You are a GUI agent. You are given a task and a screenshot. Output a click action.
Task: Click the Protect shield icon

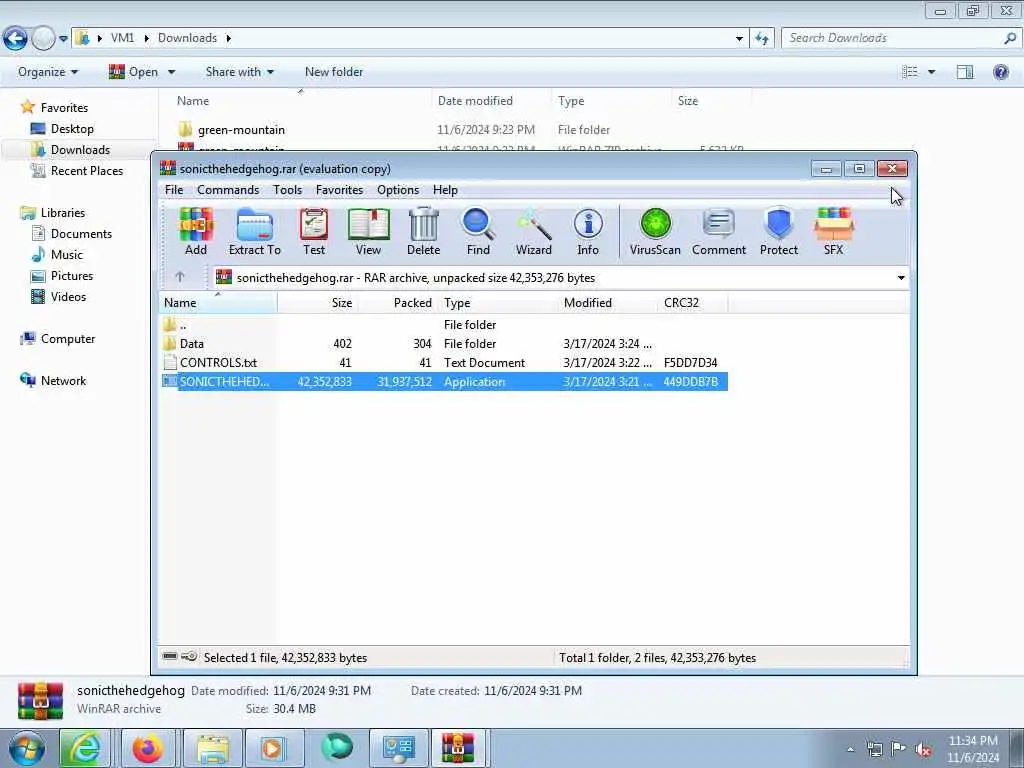(779, 232)
